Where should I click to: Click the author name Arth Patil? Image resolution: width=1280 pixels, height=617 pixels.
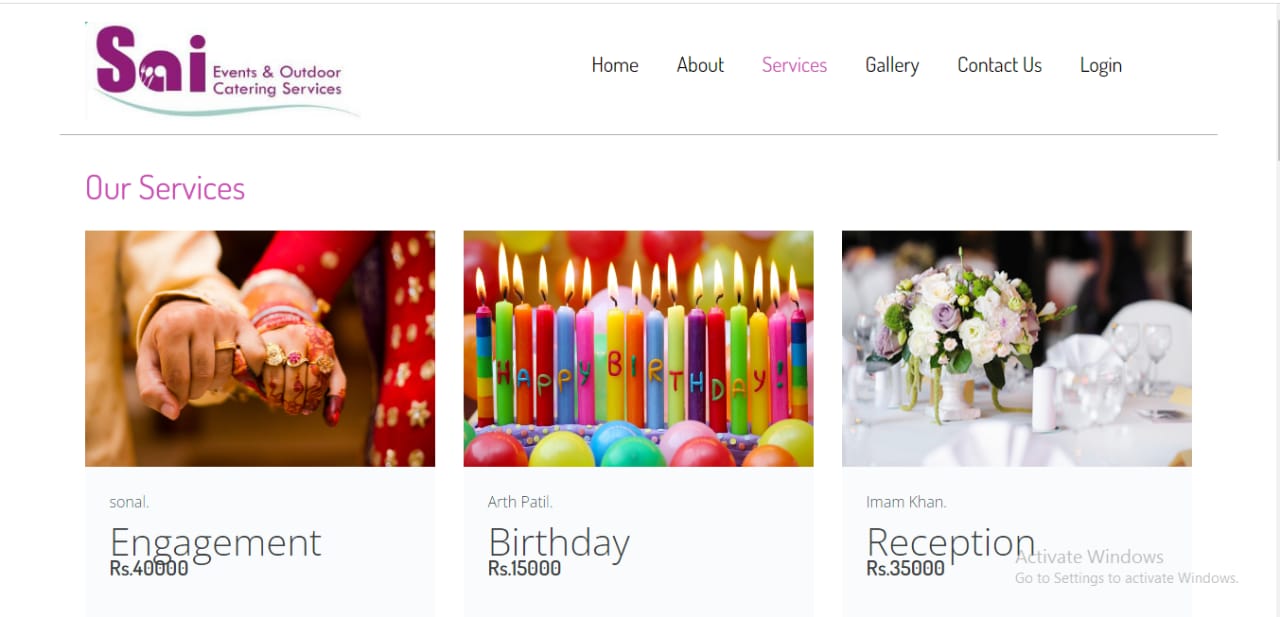pos(520,502)
